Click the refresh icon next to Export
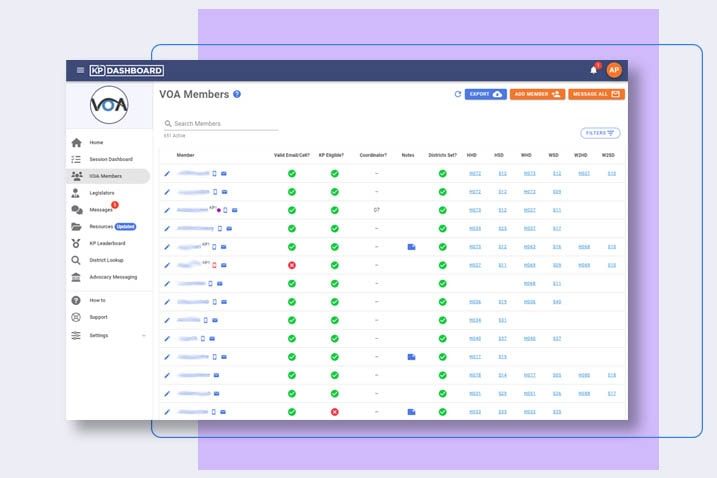 tap(458, 94)
